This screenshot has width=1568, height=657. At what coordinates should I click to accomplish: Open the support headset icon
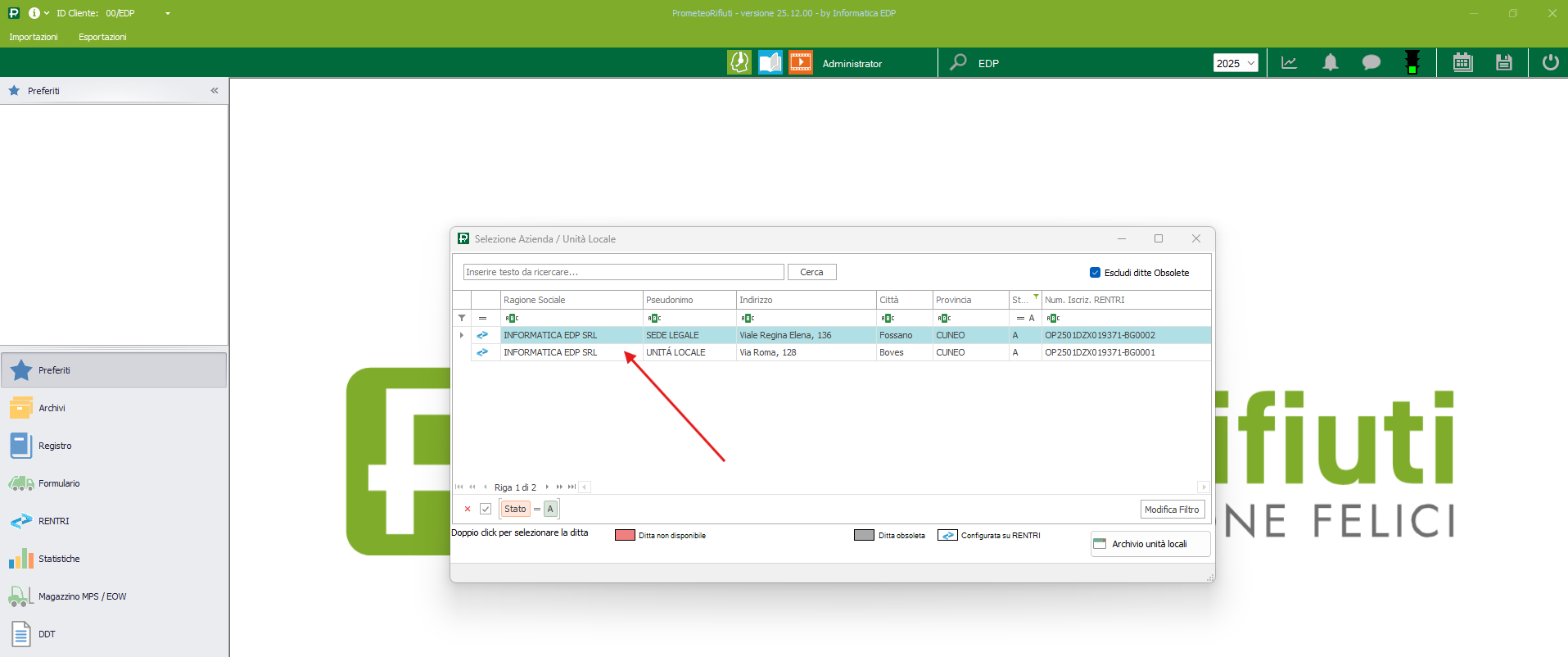click(x=739, y=63)
